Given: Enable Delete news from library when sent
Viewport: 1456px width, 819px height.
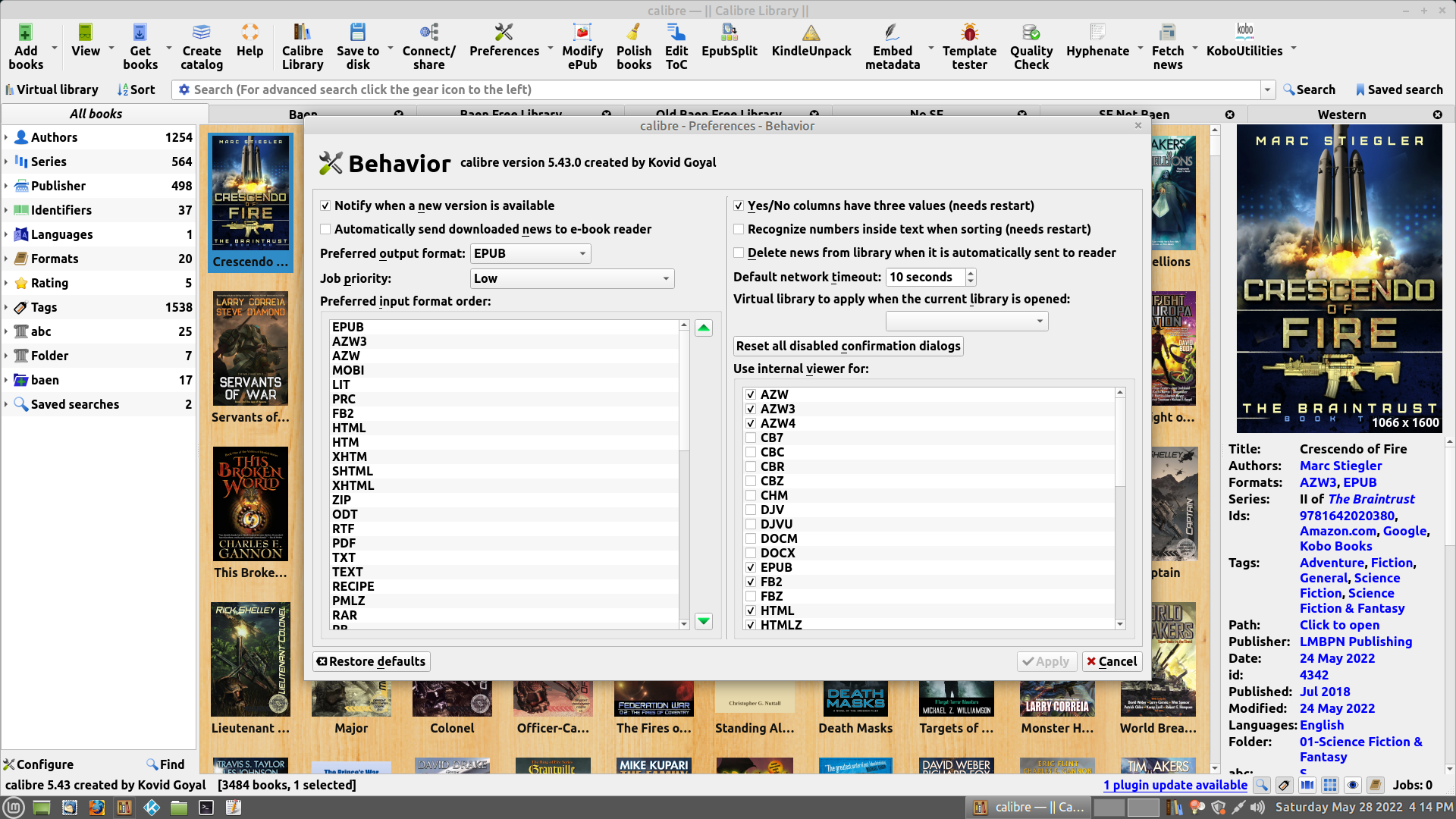Looking at the screenshot, I should pos(739,253).
